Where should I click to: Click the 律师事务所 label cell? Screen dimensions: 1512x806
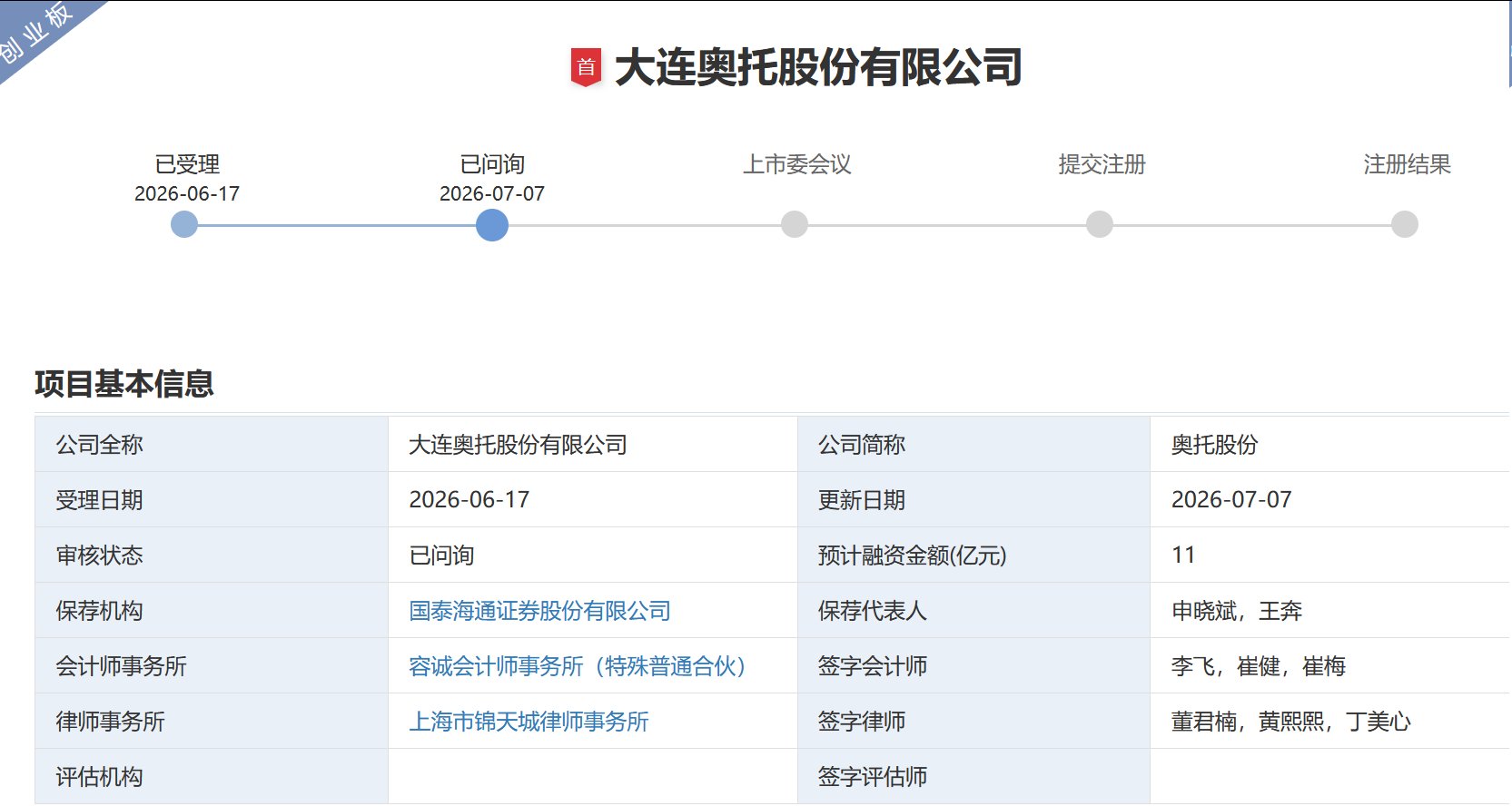(212, 722)
